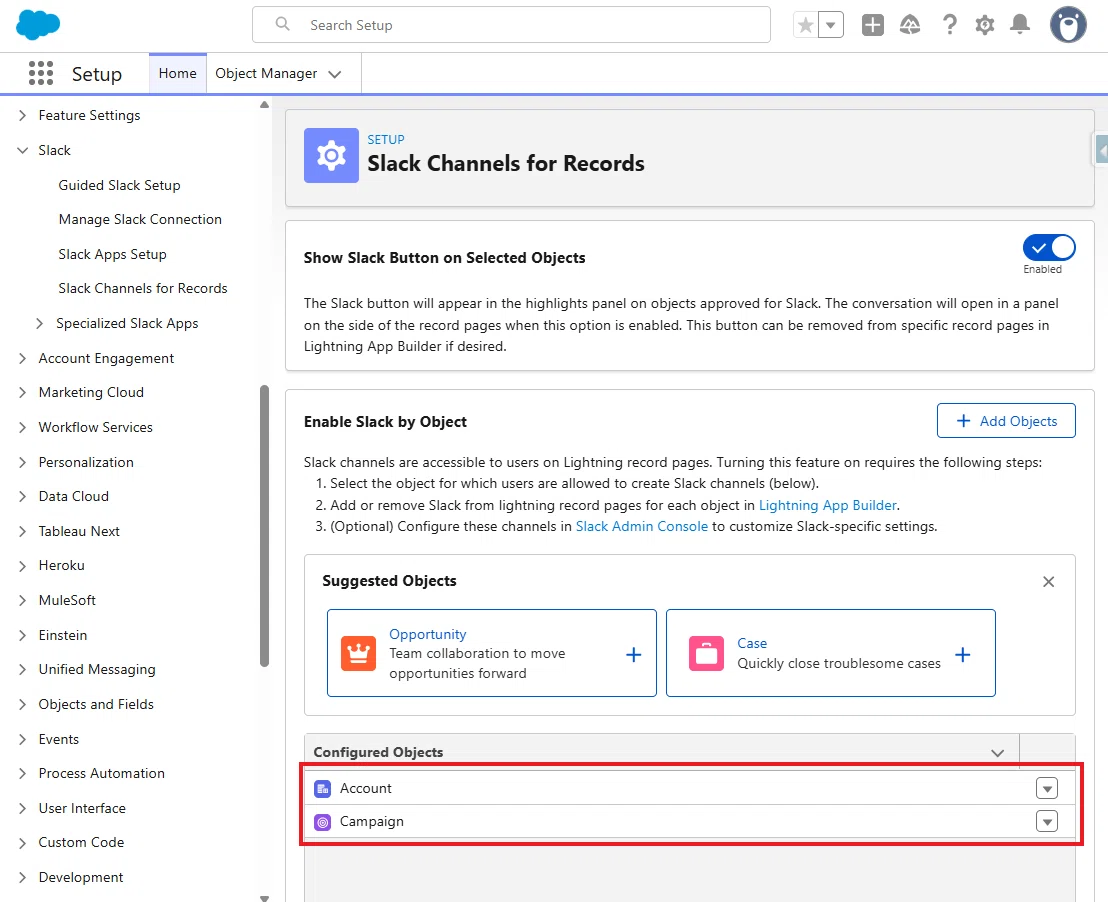Viewport: 1108px width, 902px height.
Task: Select the Campaign row text
Action: 372,821
